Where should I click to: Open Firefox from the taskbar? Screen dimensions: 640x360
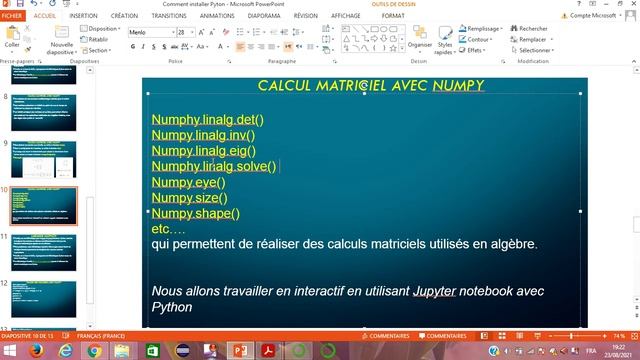[x=36, y=351]
